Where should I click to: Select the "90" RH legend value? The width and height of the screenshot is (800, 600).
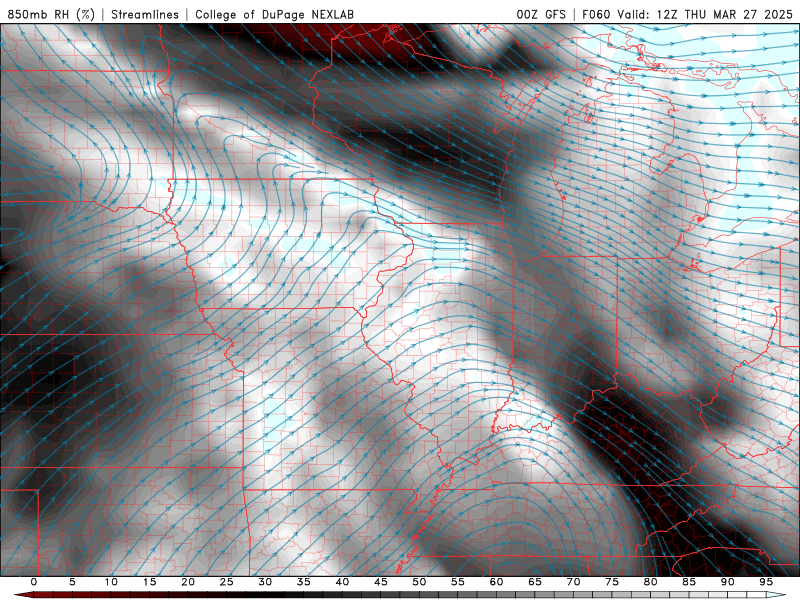[727, 582]
